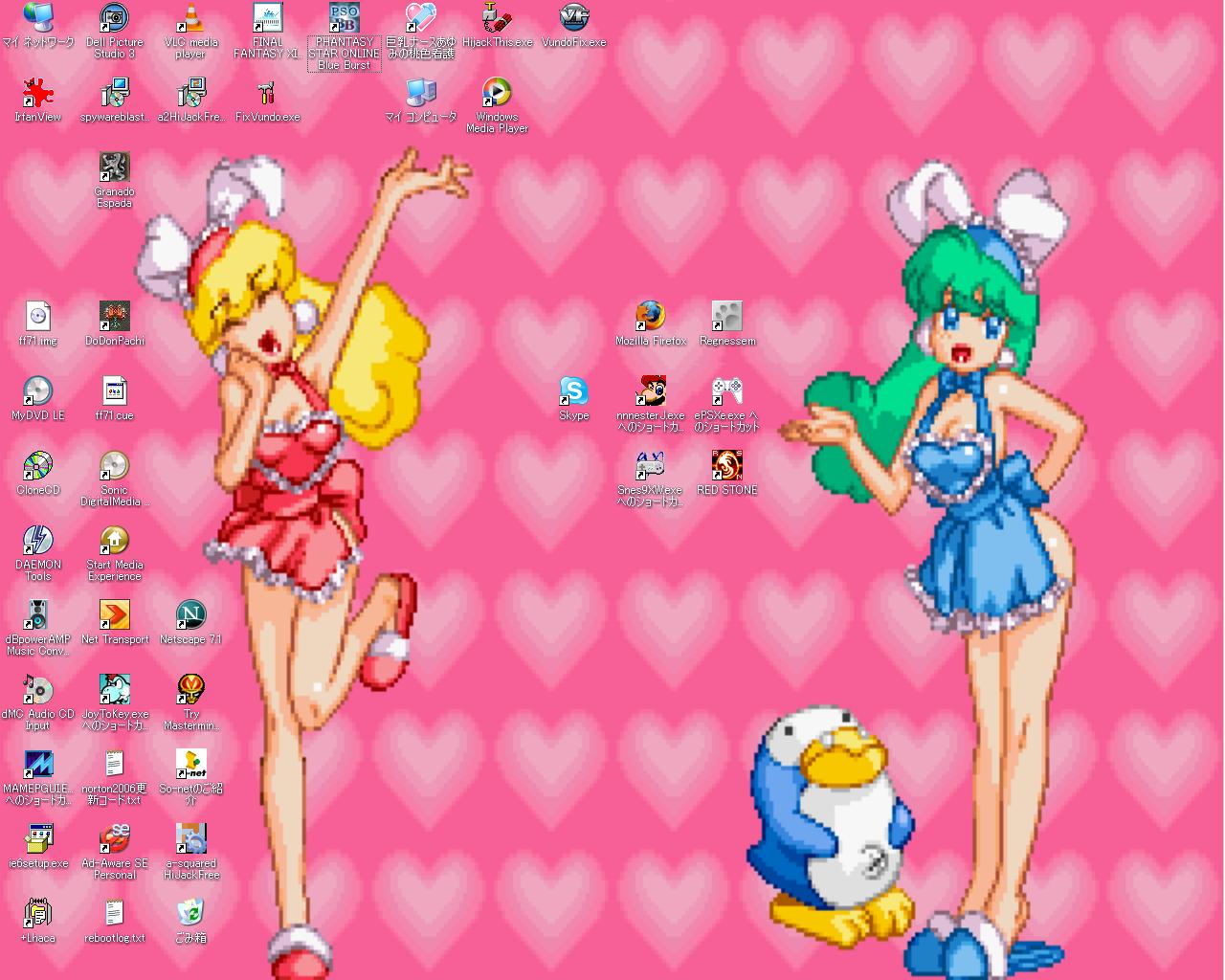
Task: Open the ごみ箱 recycle bin icon
Action: pyautogui.click(x=191, y=913)
